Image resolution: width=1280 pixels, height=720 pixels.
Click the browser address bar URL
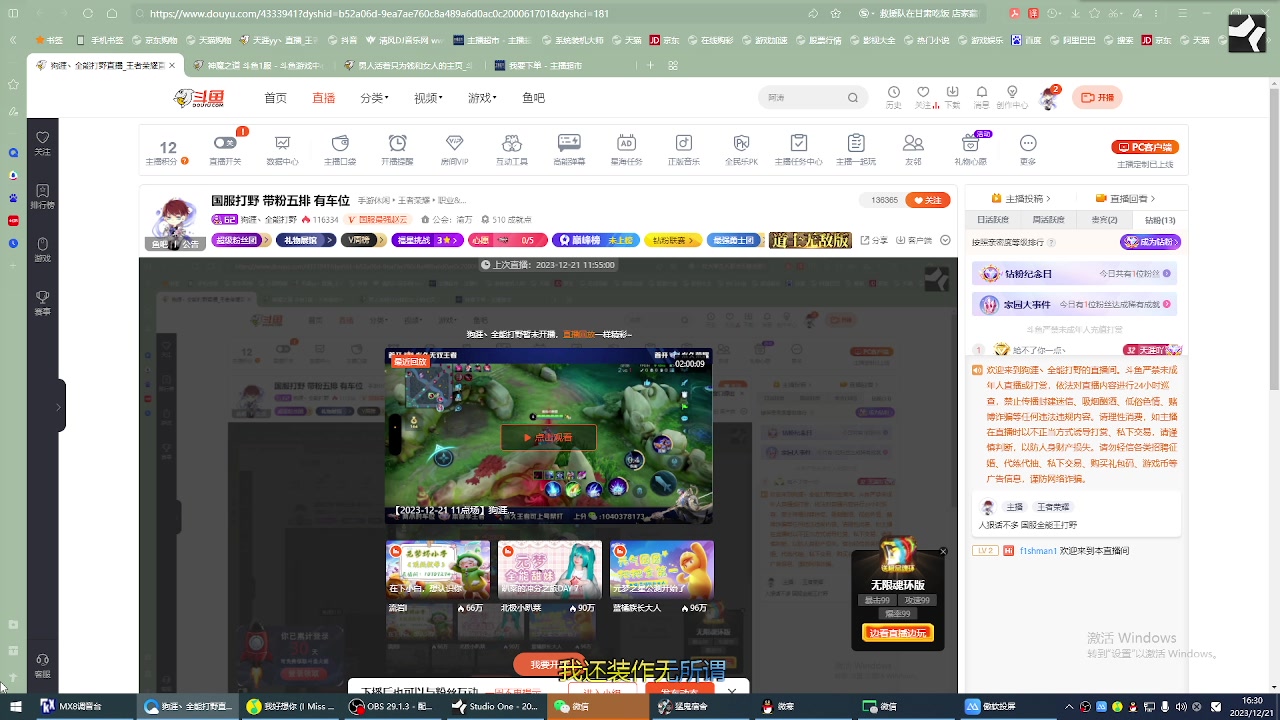379,14
